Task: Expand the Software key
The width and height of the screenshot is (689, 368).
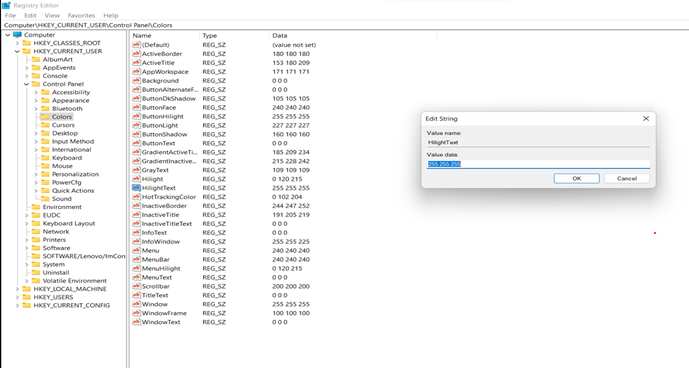Action: point(26,248)
